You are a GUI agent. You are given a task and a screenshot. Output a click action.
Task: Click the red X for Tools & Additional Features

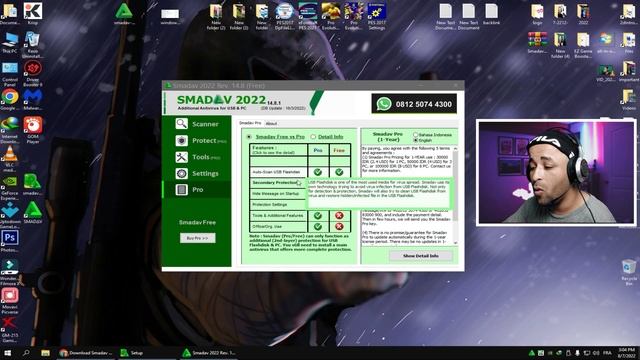click(339, 216)
